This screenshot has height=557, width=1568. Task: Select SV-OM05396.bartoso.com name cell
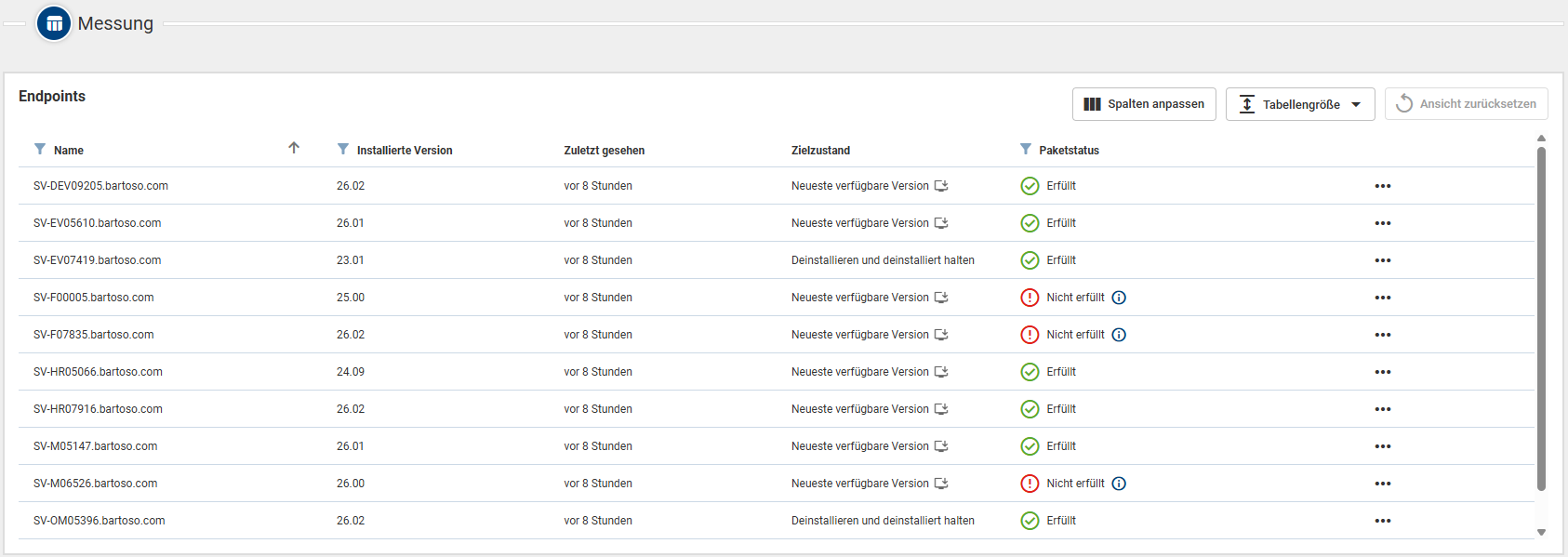click(x=100, y=521)
